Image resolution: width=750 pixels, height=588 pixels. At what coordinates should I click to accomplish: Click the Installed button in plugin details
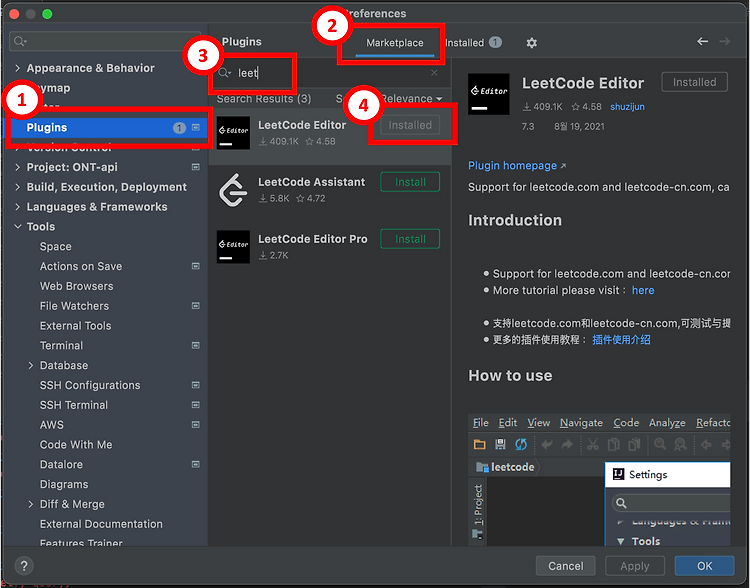click(695, 82)
